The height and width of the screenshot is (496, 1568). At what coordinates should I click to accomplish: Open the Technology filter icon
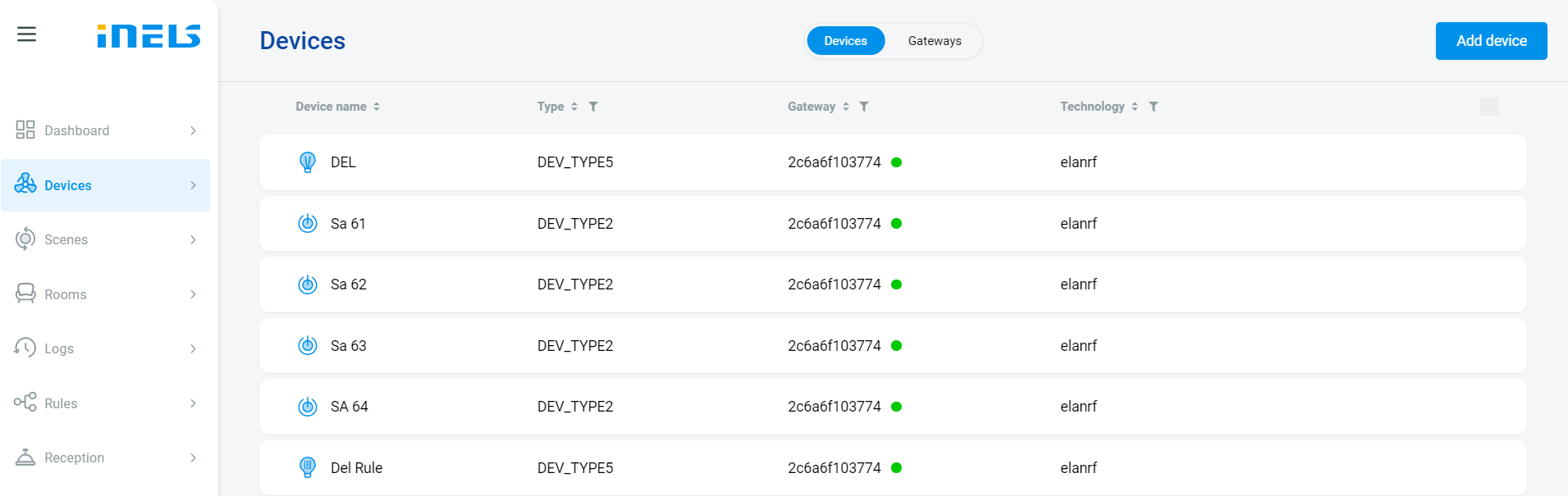(1154, 107)
